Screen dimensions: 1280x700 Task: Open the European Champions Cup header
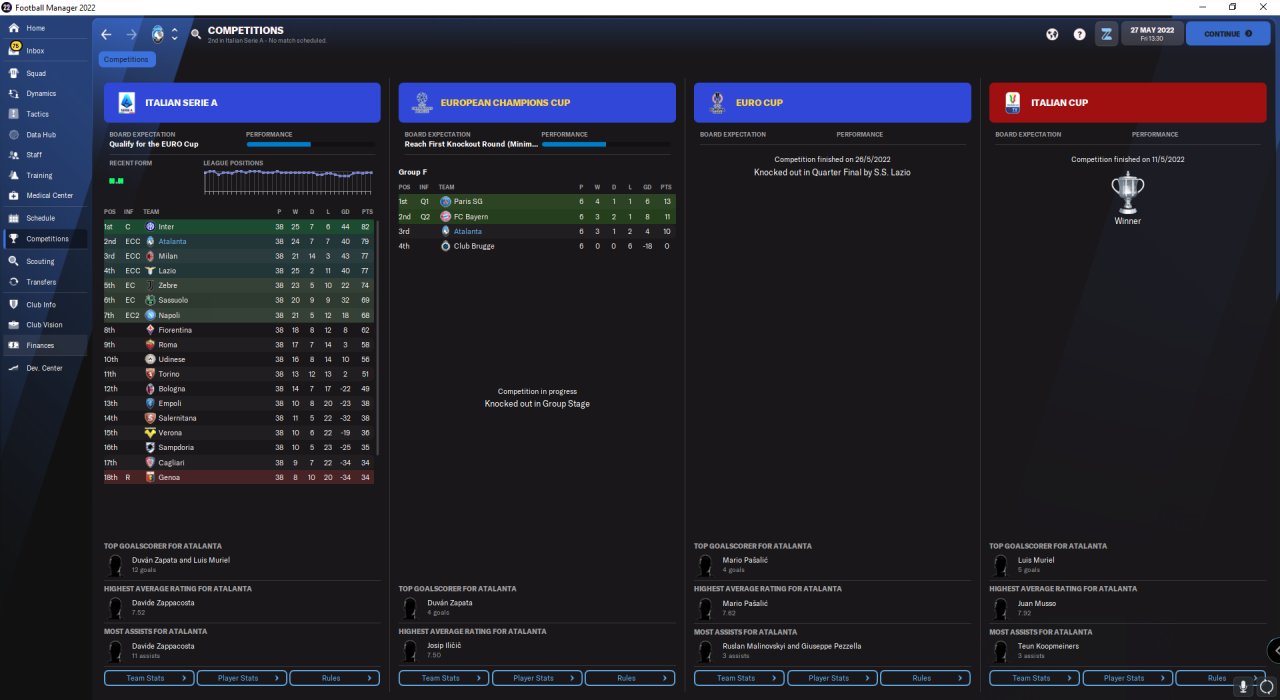537,102
